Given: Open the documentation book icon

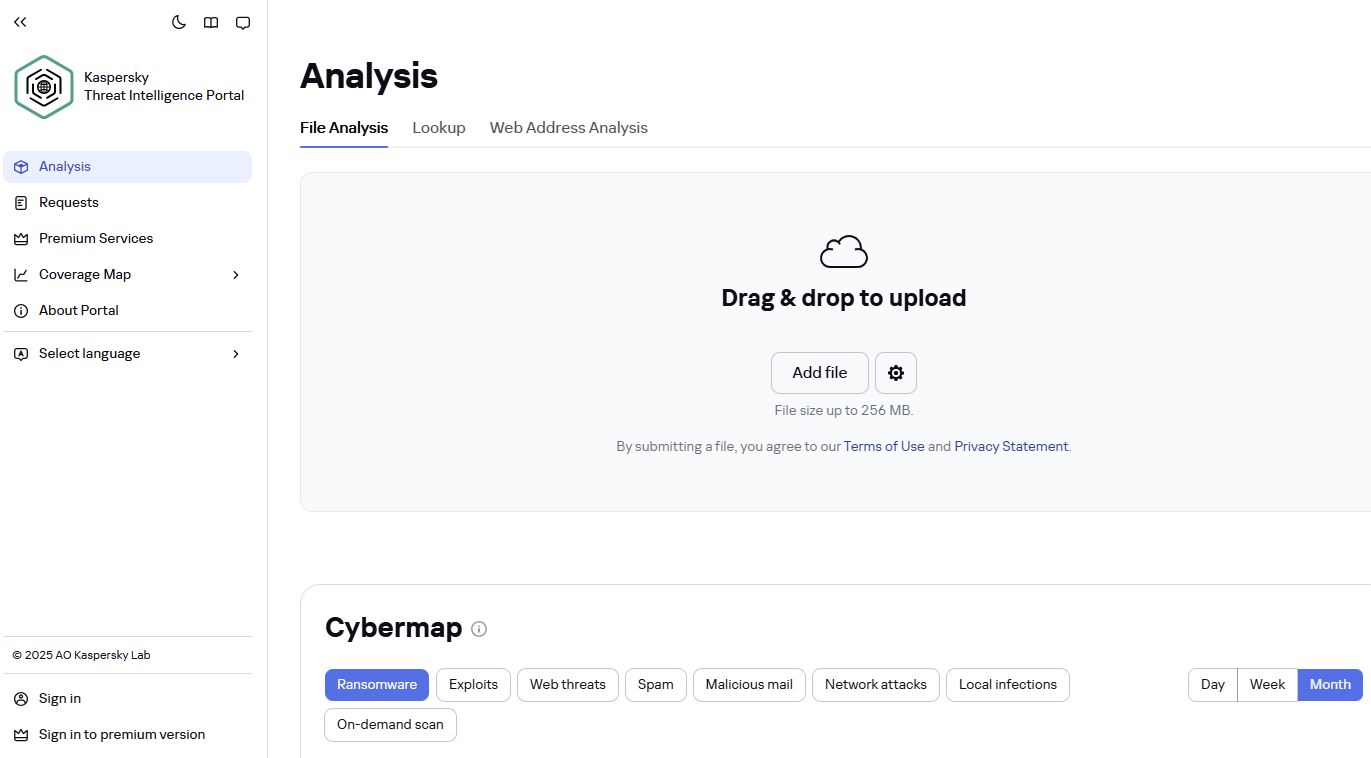Looking at the screenshot, I should pyautogui.click(x=211, y=22).
